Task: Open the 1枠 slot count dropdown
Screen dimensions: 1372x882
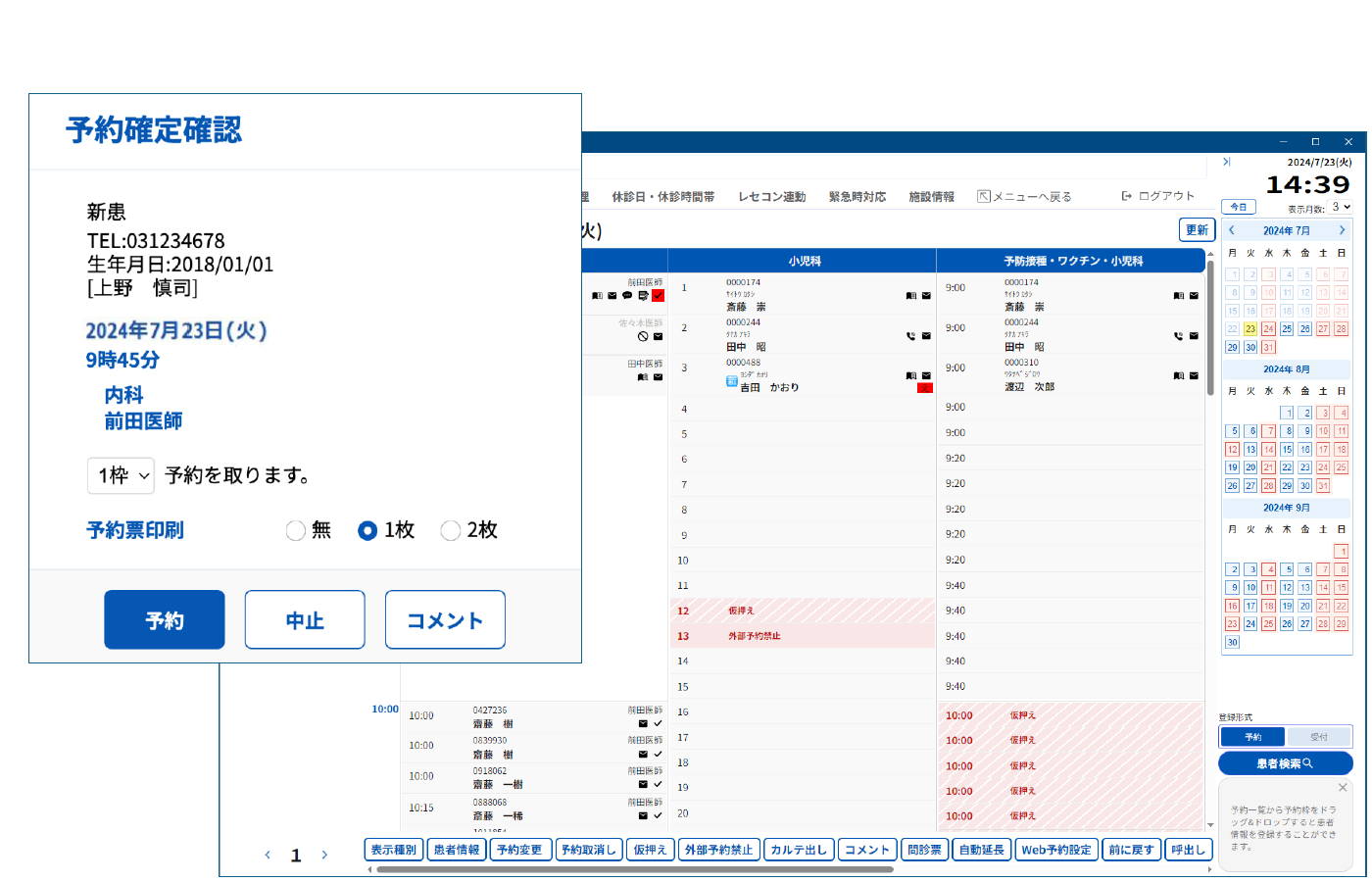Action: point(122,476)
